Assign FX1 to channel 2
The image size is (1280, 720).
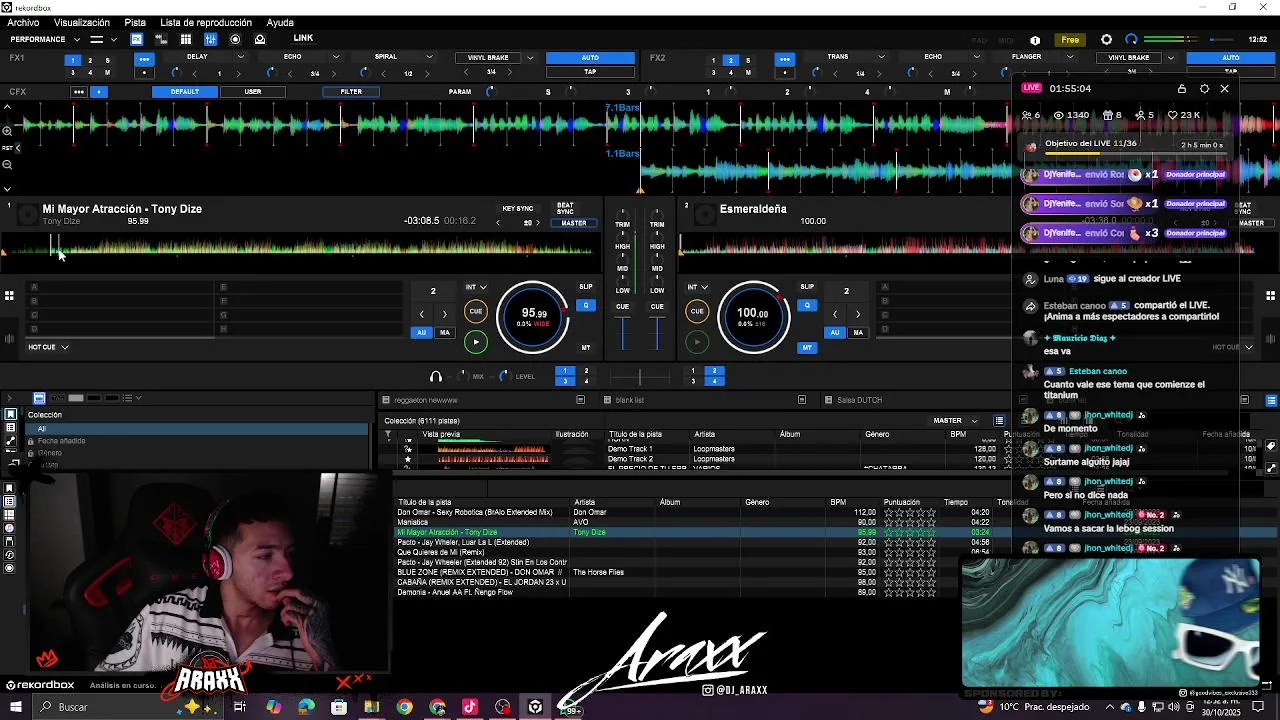coord(90,60)
